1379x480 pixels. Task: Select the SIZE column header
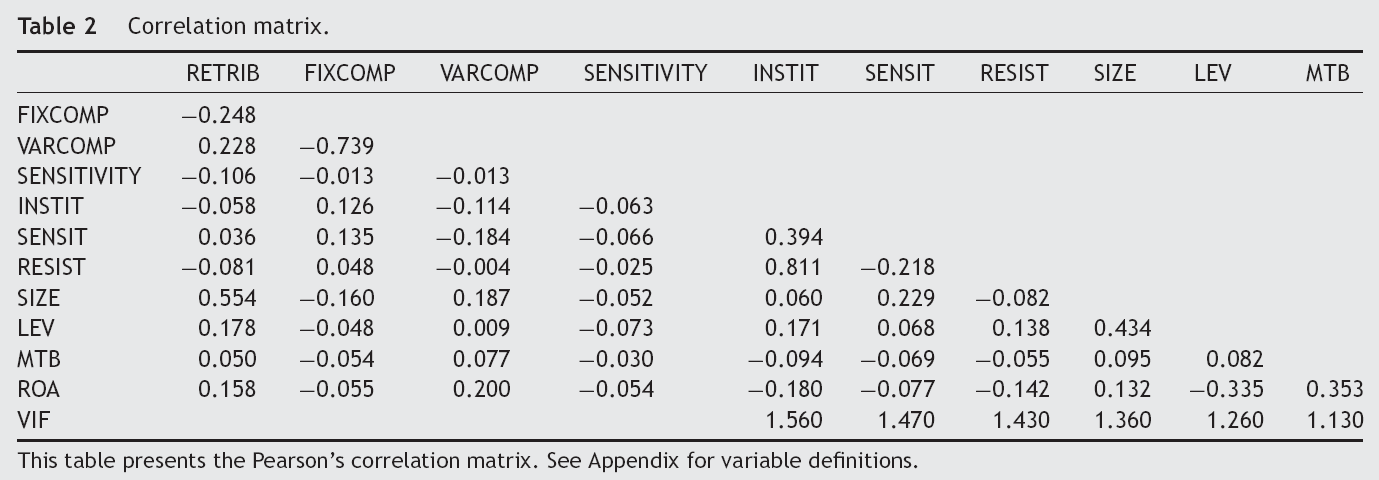tap(1114, 73)
